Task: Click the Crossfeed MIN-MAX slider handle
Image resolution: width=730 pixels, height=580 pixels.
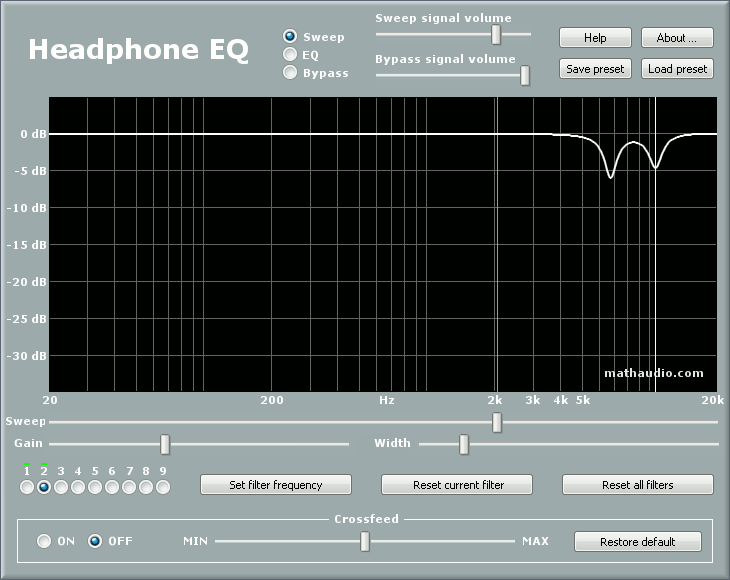Action: tap(365, 541)
